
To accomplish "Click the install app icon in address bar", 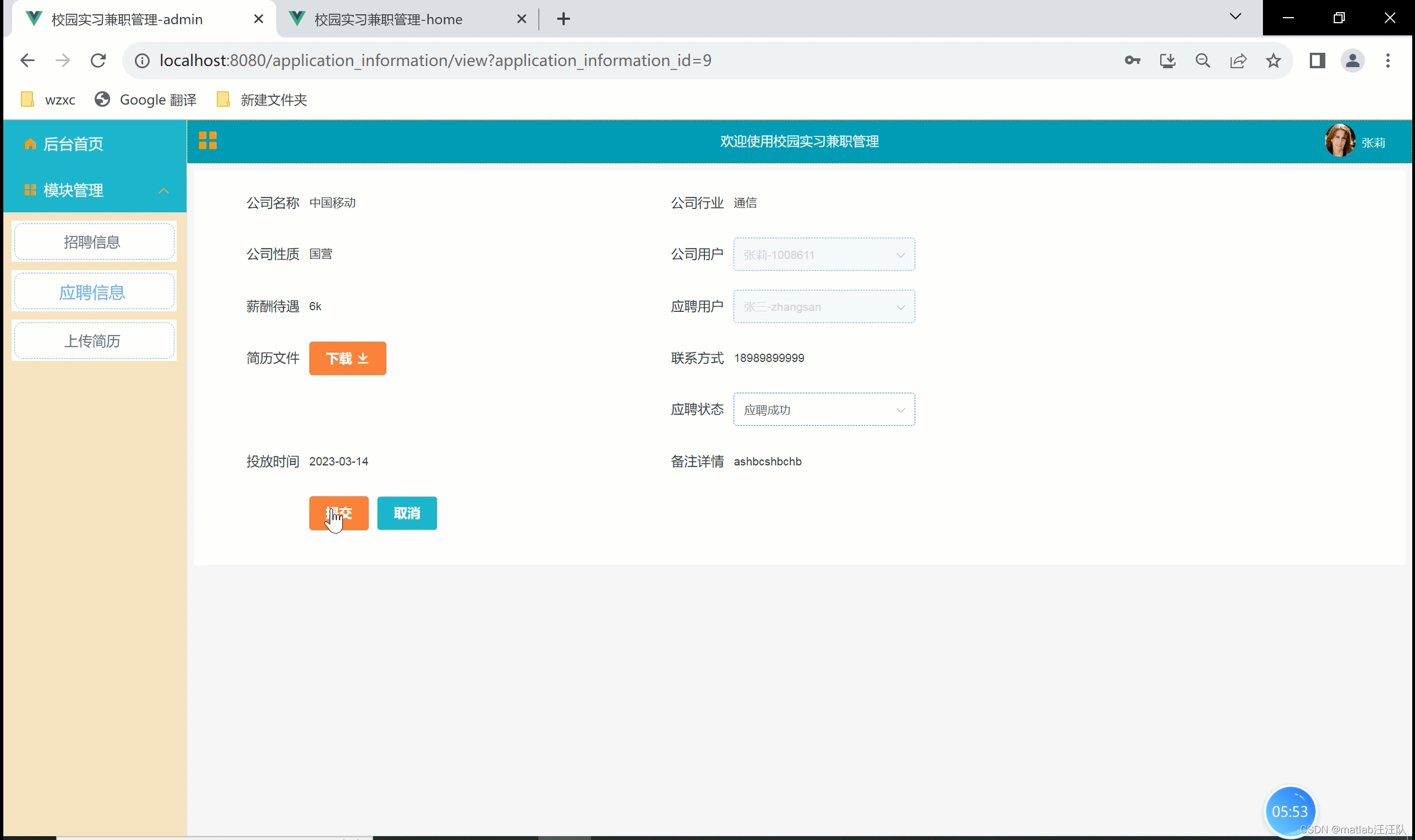I will tap(1167, 61).
